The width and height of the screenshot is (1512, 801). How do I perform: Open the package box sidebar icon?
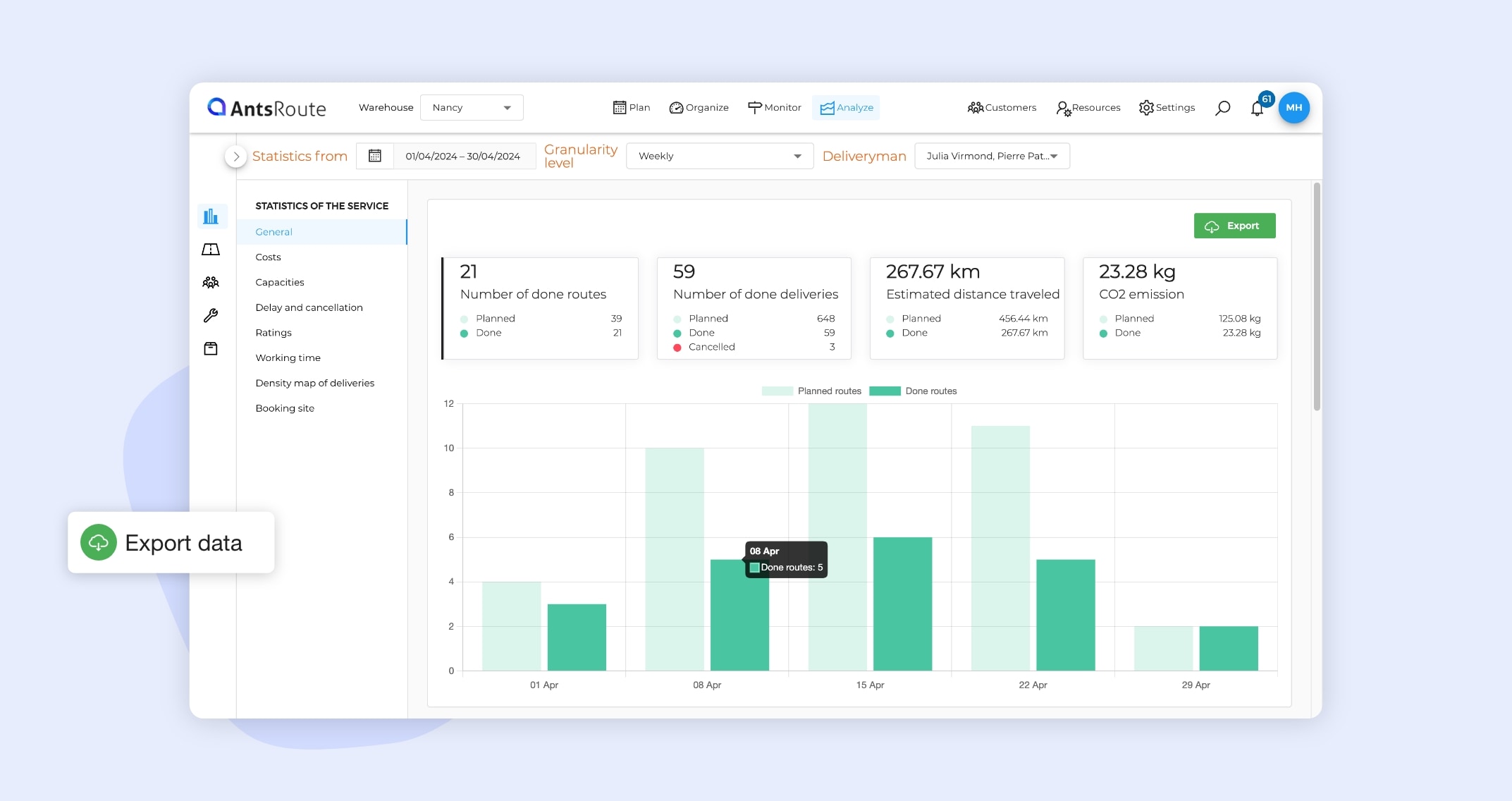click(x=211, y=348)
